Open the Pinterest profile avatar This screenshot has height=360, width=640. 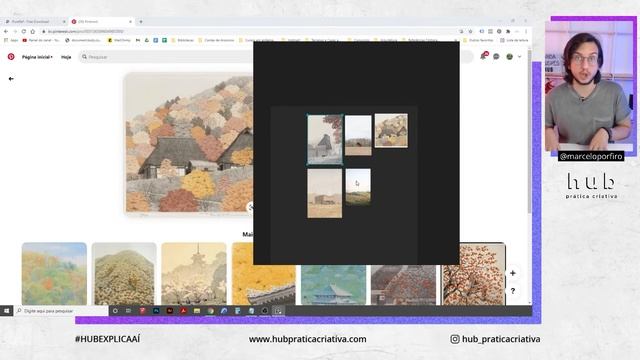509,56
